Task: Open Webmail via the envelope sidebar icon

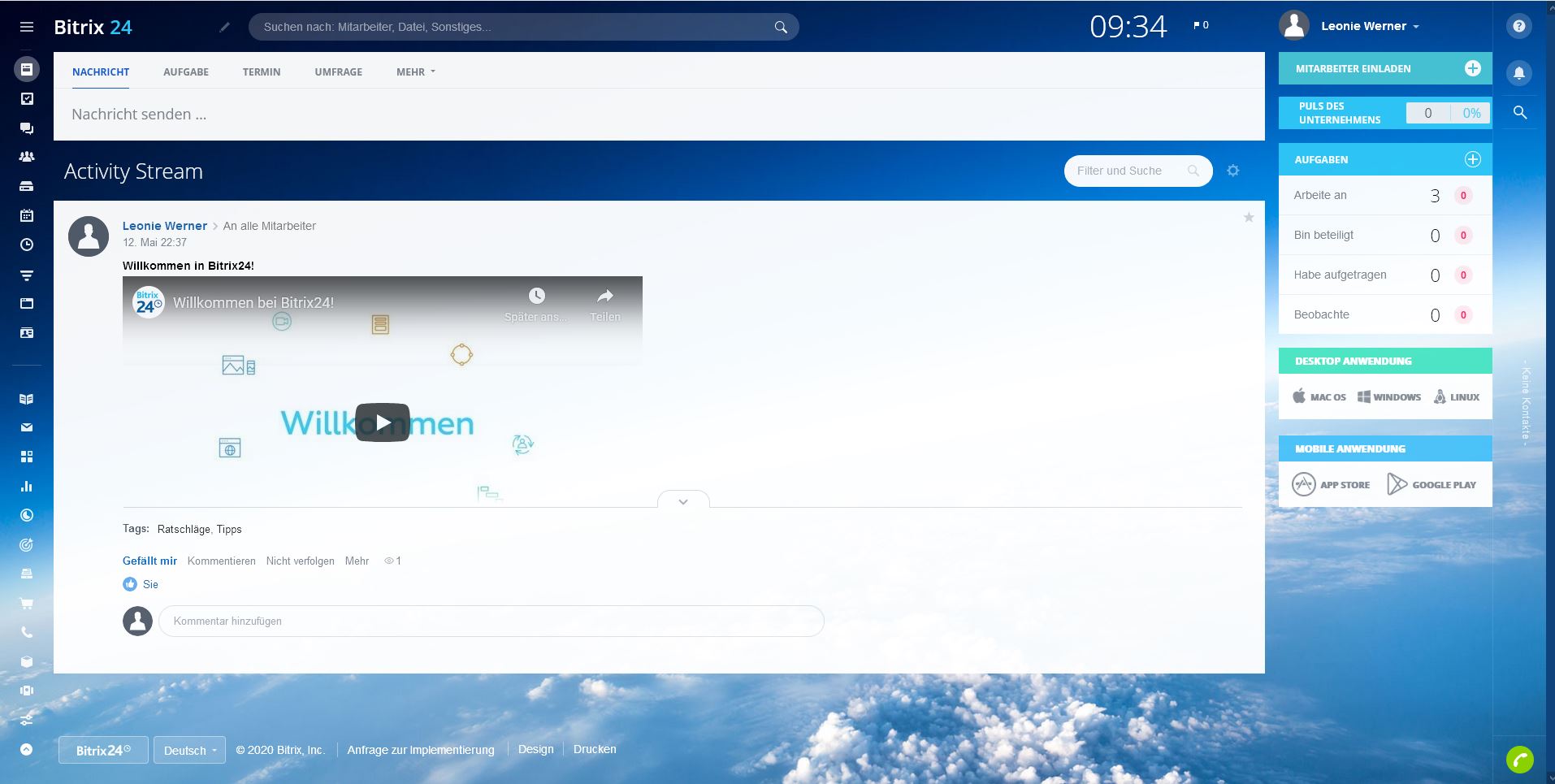Action: pos(27,427)
